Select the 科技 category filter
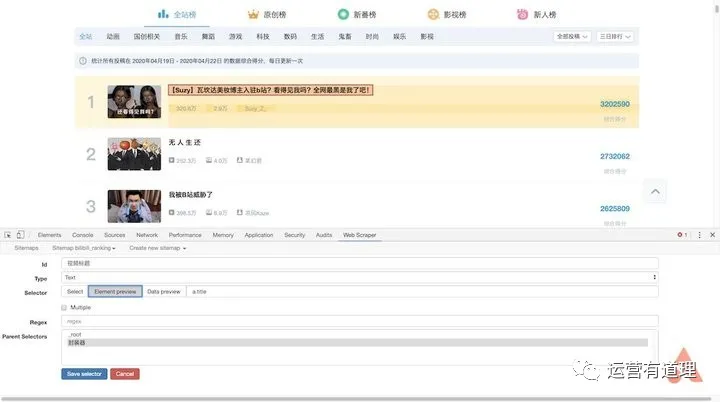The height and width of the screenshot is (402, 720). click(263, 36)
